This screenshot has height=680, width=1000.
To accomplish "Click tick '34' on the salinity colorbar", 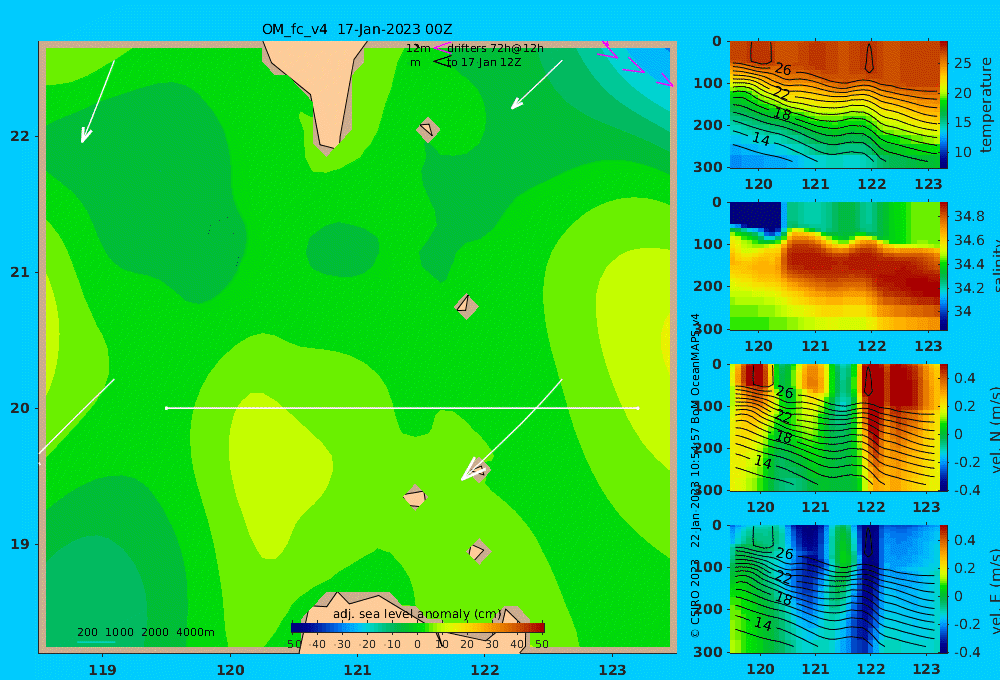I will pyautogui.click(x=963, y=311).
